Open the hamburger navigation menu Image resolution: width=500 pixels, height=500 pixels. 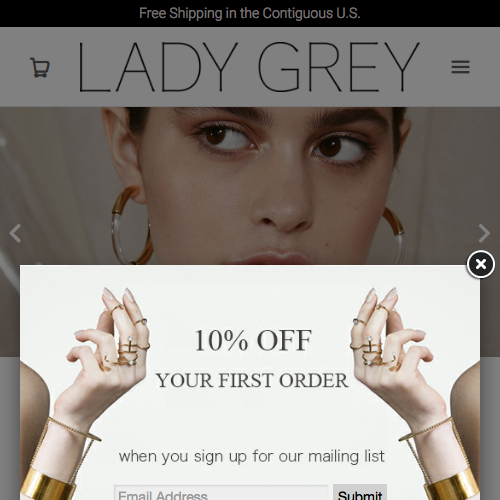(x=460, y=67)
